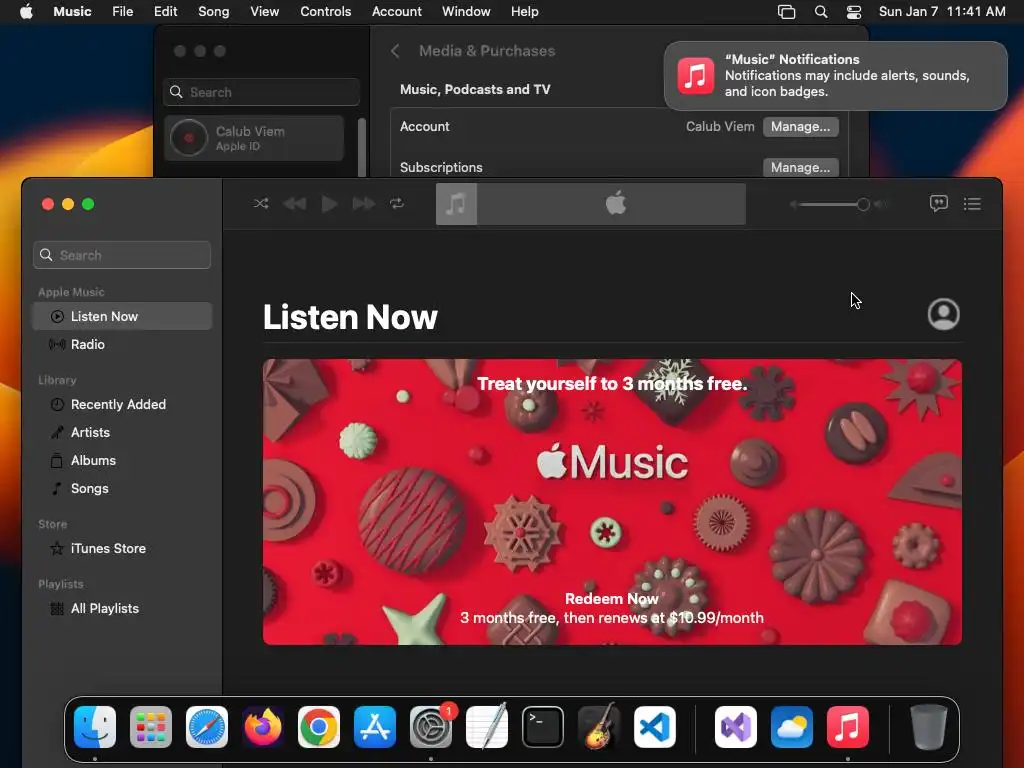
Task: Select Calub Viem Apple ID in Settings sidebar
Action: (x=254, y=138)
